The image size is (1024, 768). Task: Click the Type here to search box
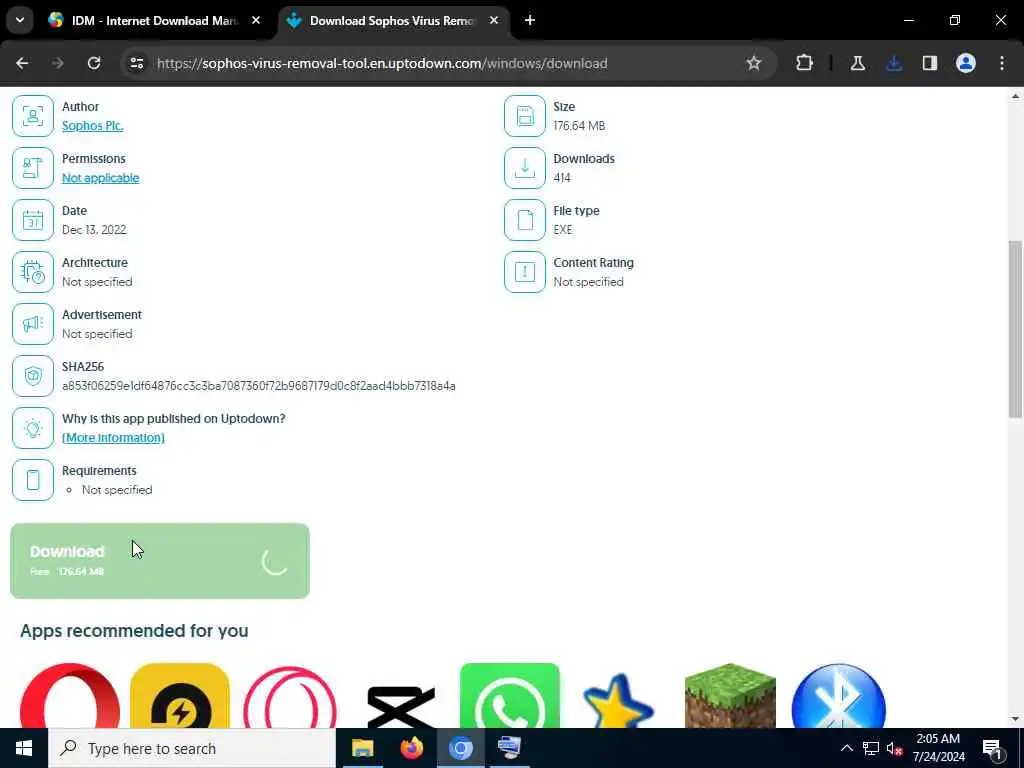click(x=192, y=748)
